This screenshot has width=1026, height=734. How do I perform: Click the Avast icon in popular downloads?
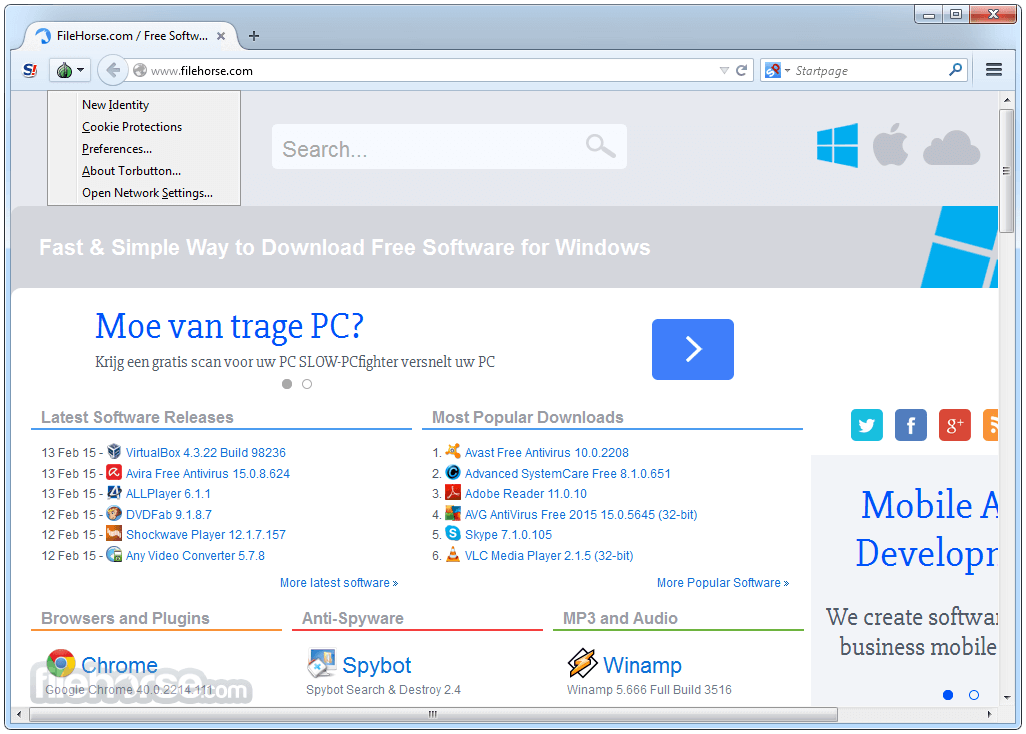coord(453,451)
